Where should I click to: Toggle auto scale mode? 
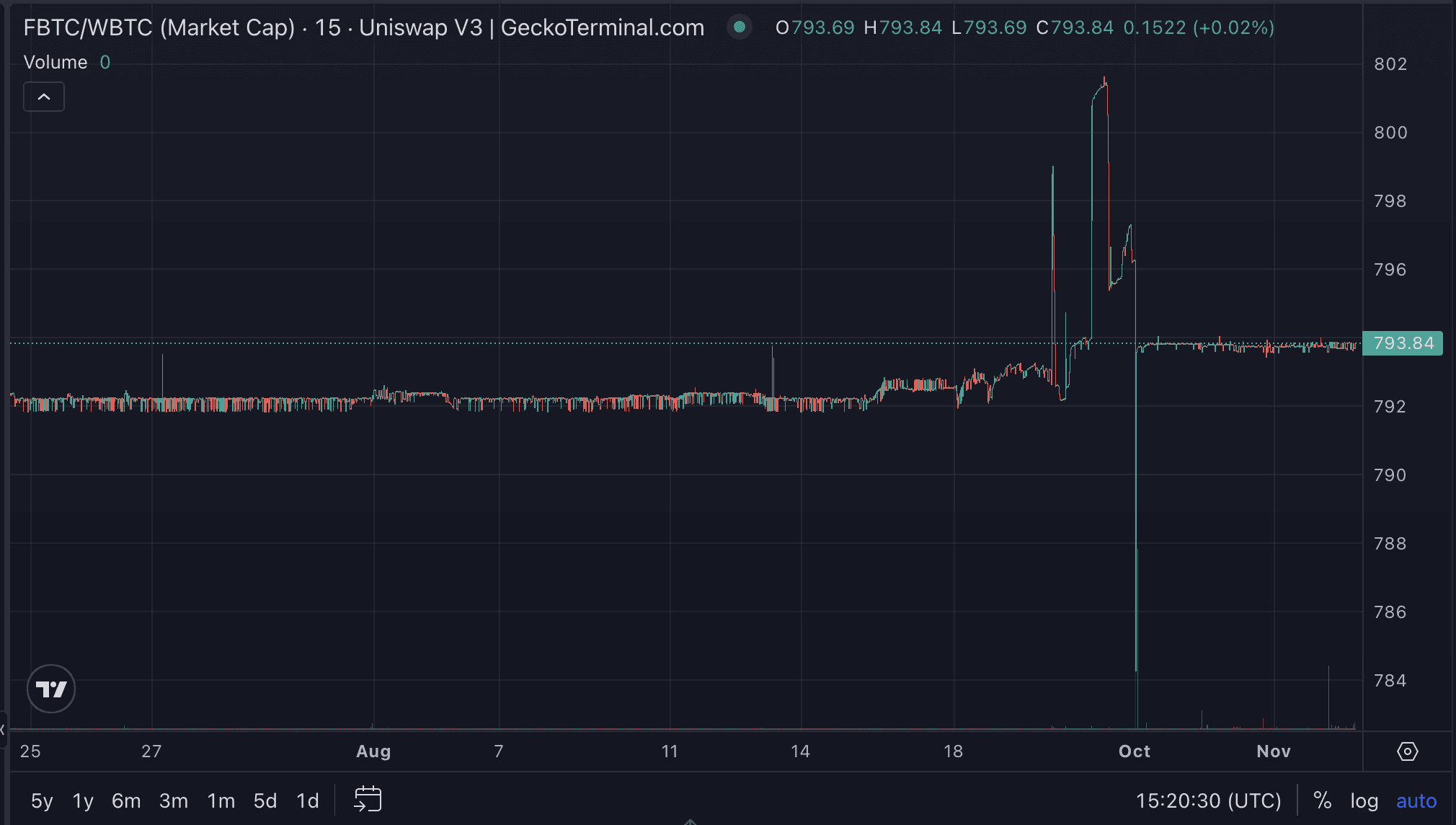(x=1416, y=800)
